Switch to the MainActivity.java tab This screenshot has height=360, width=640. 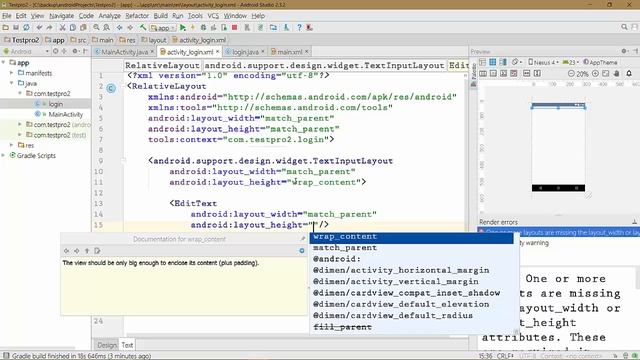(x=124, y=52)
